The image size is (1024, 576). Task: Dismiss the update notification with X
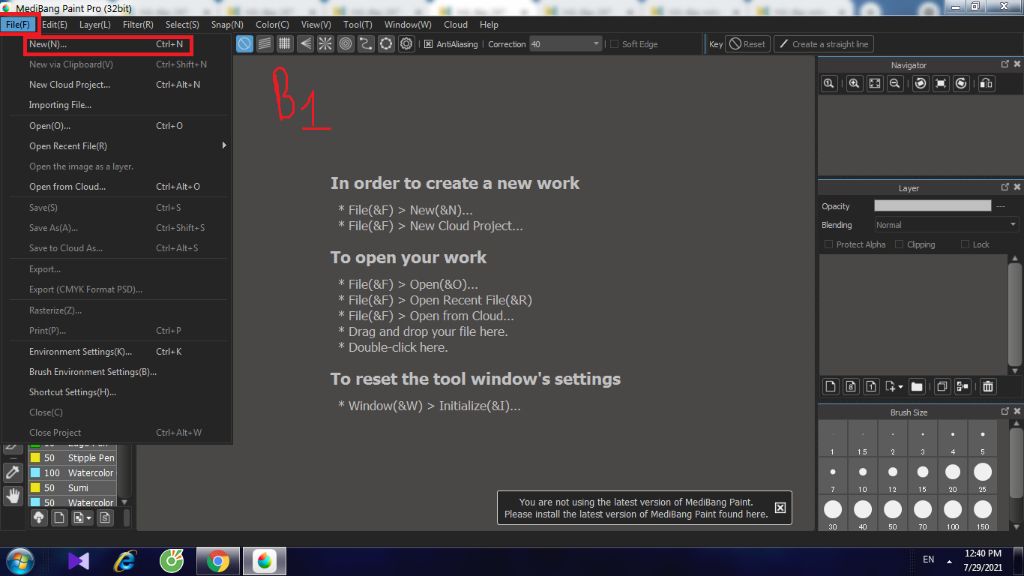(x=780, y=507)
